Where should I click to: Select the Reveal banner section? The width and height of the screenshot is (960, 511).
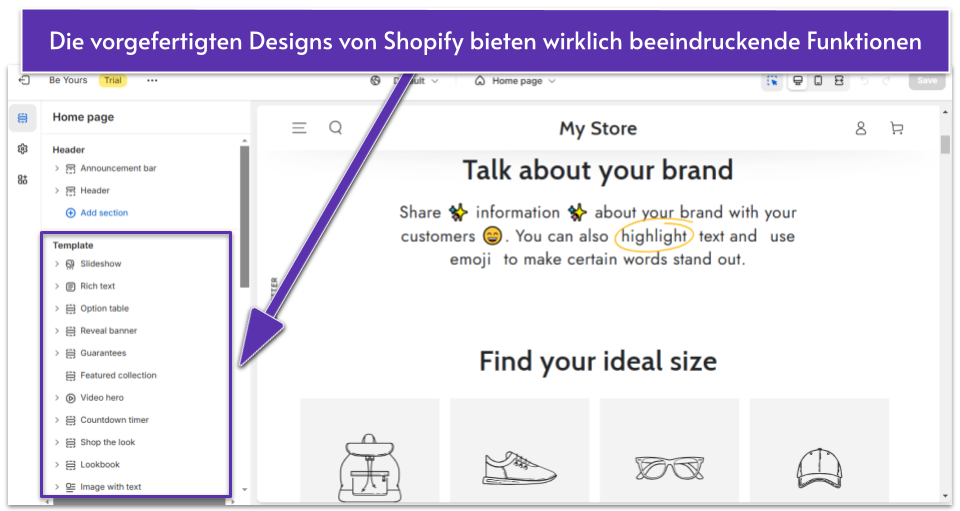[x=108, y=330]
